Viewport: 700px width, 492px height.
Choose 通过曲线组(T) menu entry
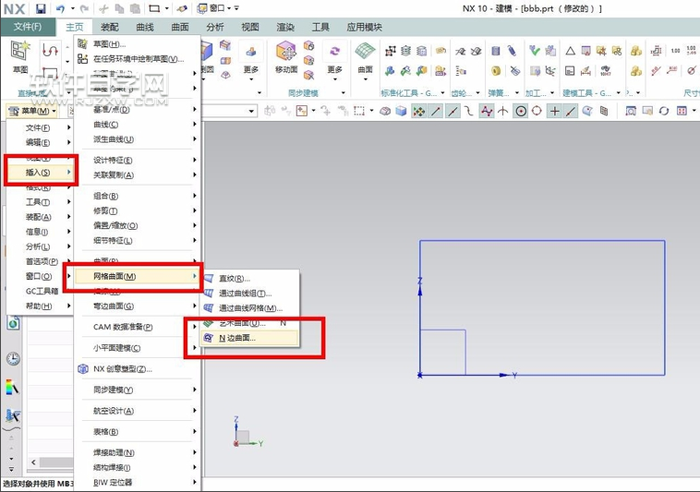(x=245, y=293)
